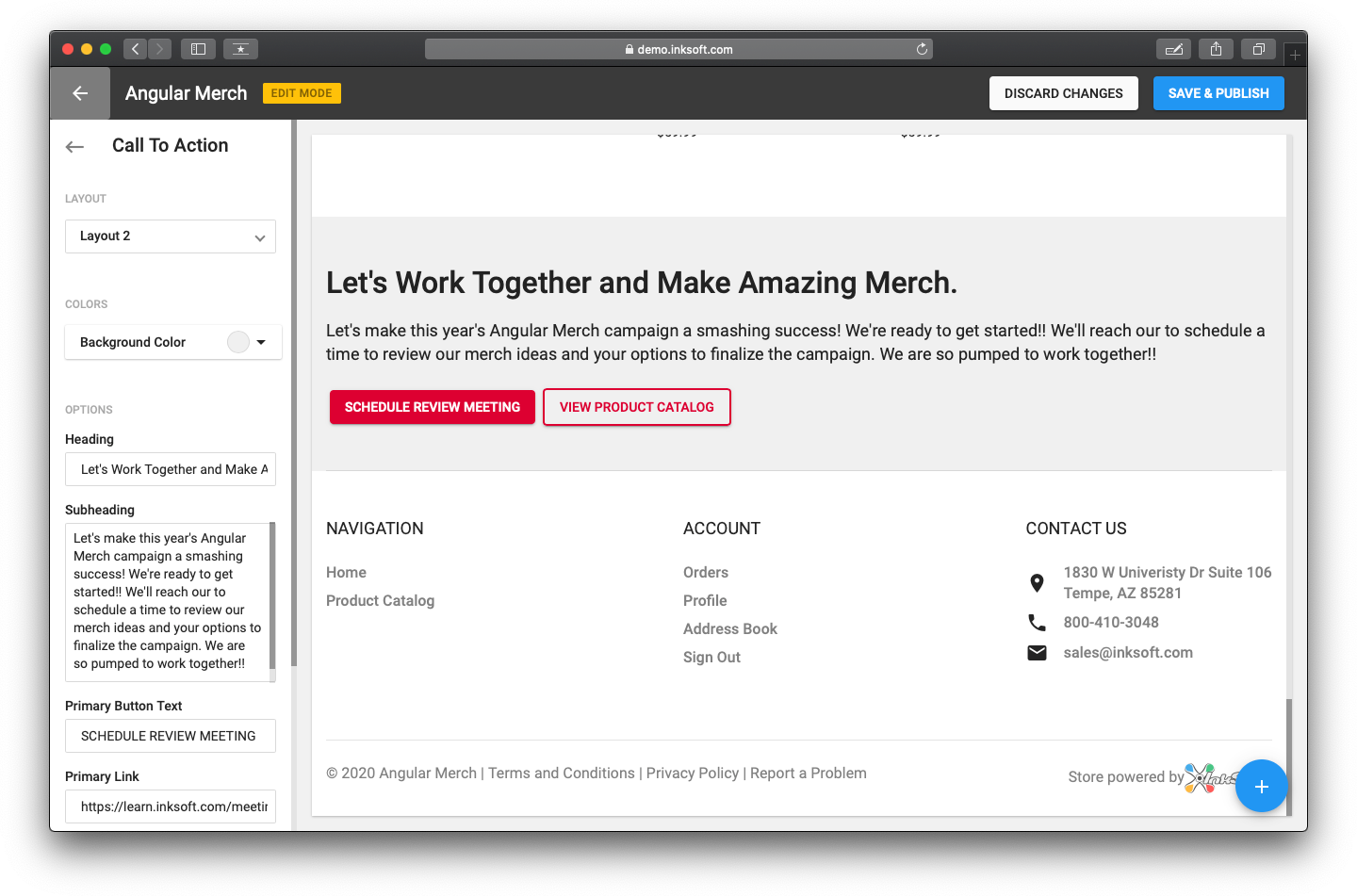Click the ACCOUNT footer heading
Image resolution: width=1357 pixels, height=896 pixels.
pyautogui.click(x=722, y=529)
